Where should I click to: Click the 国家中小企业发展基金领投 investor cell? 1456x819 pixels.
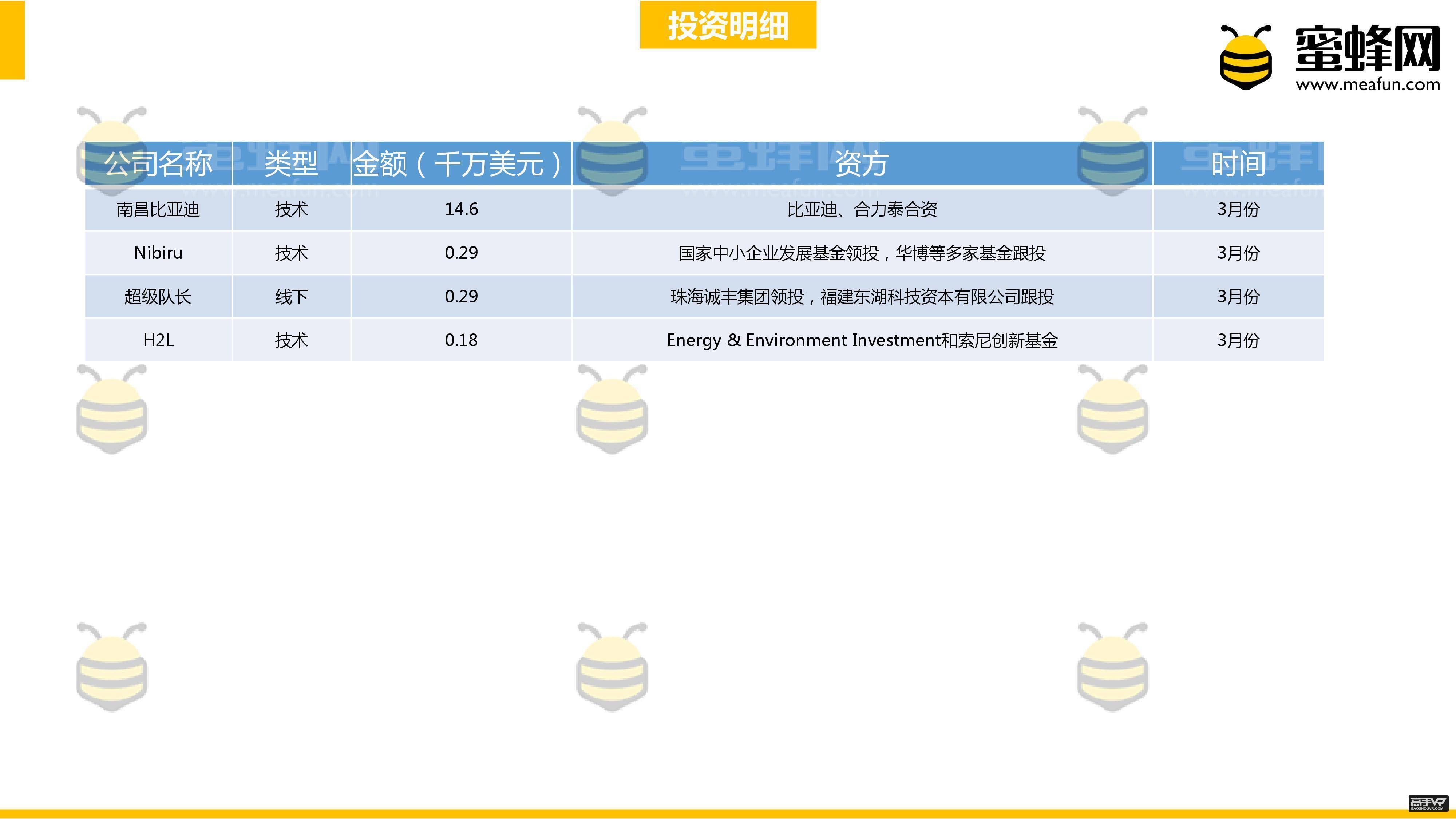[862, 253]
